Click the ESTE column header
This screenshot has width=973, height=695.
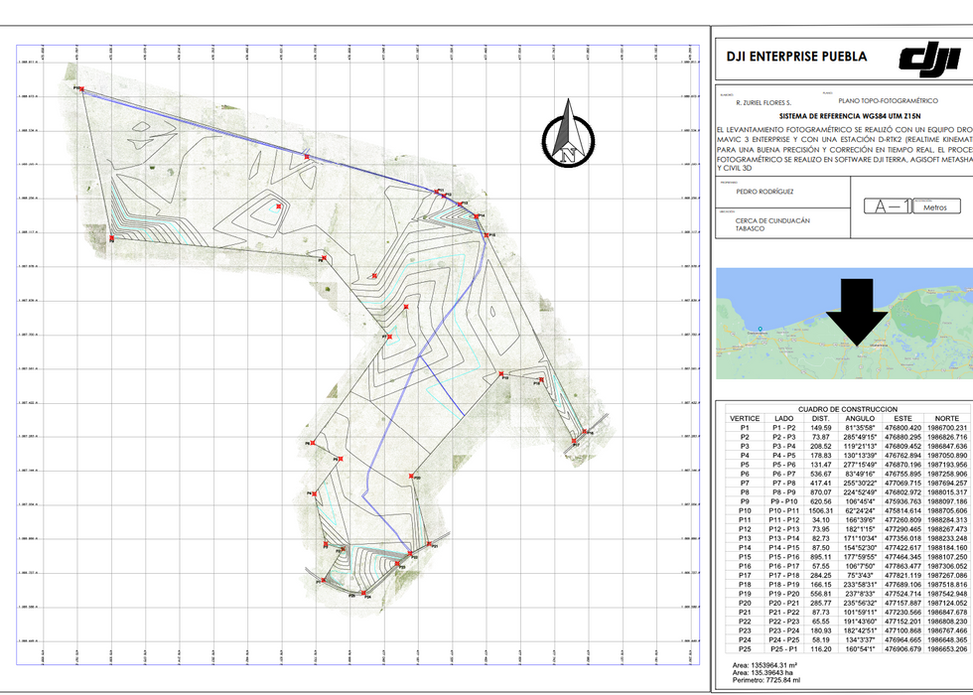pos(903,419)
